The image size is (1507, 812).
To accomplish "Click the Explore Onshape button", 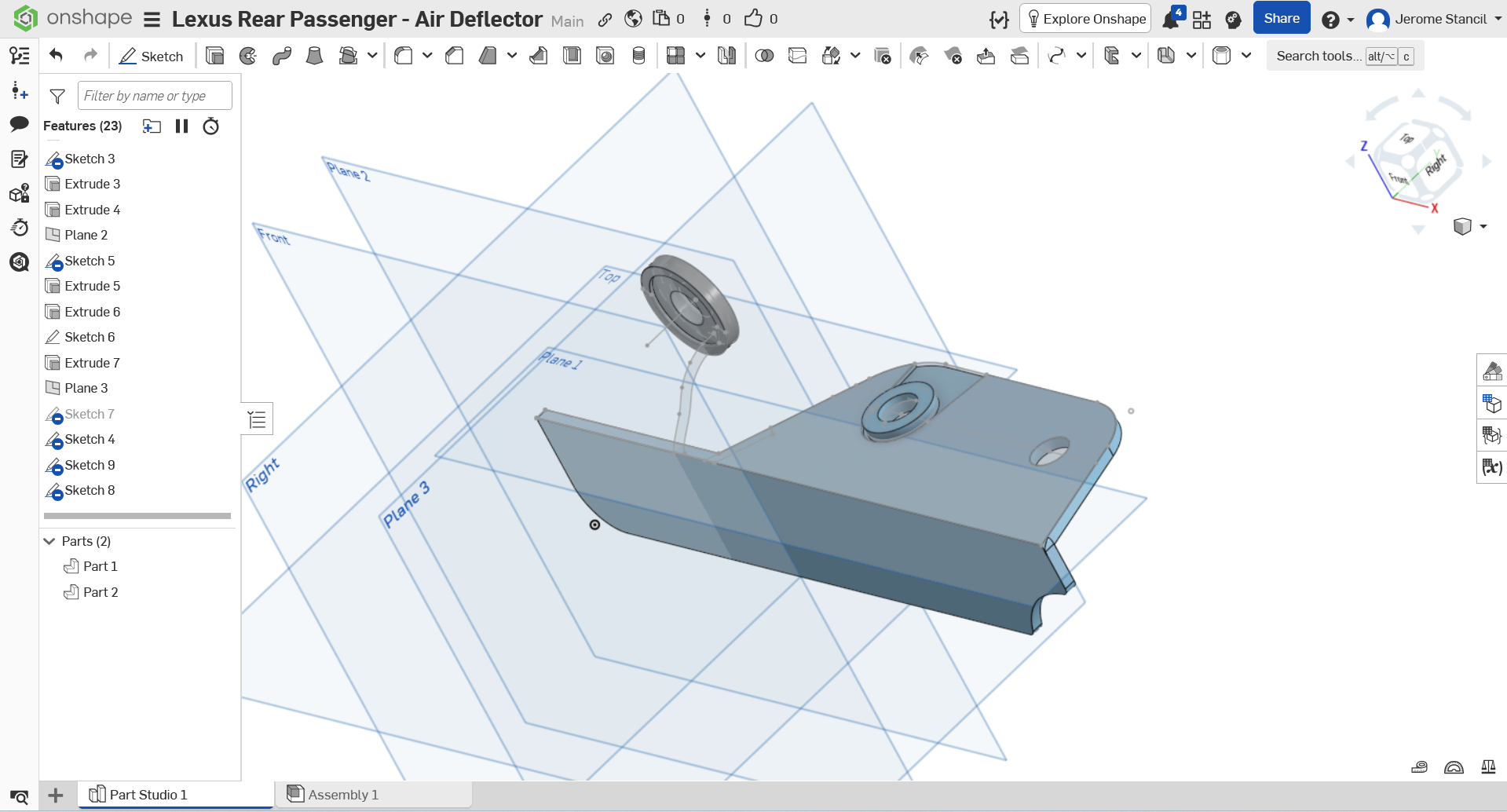I will (x=1085, y=19).
